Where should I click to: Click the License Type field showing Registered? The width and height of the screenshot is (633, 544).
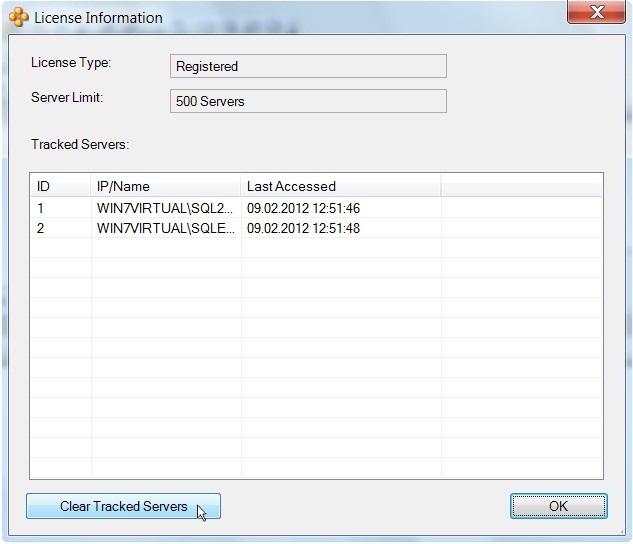click(x=308, y=67)
